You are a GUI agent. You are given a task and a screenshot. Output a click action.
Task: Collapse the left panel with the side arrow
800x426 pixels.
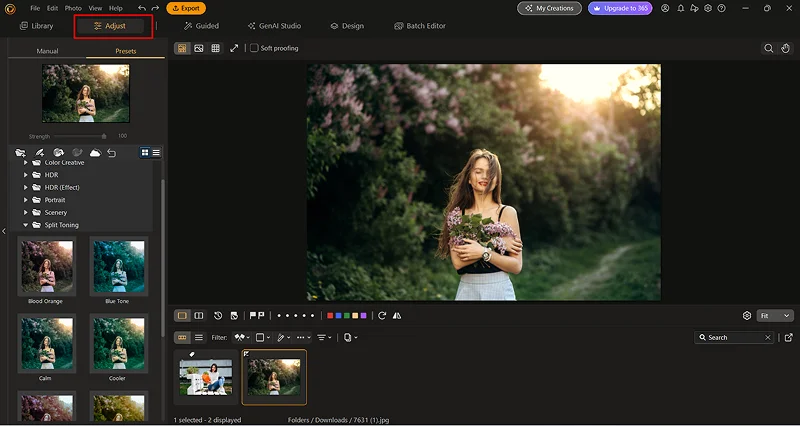4,231
